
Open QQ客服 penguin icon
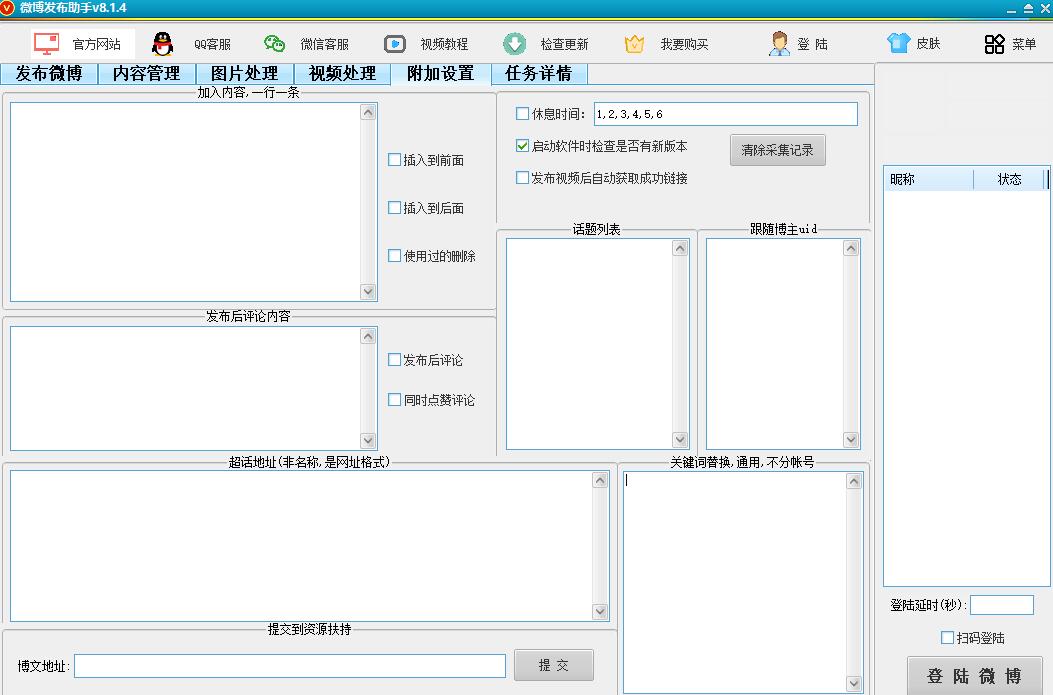[x=162, y=44]
